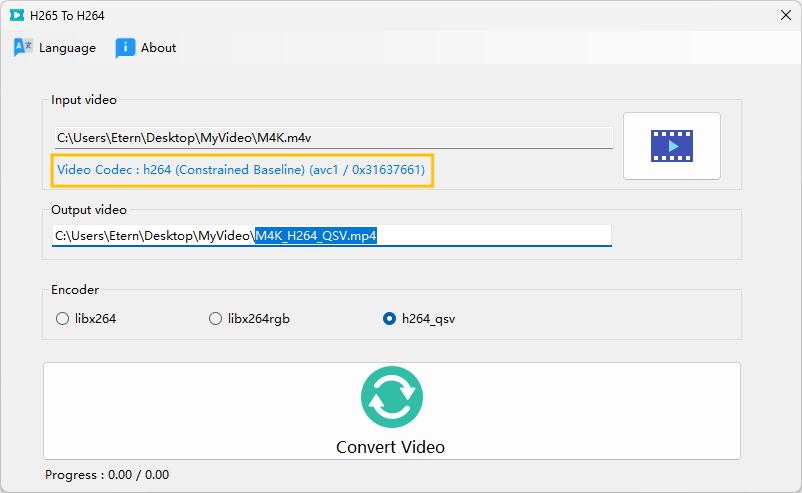
Task: Click the Progress 0.00 / 0.00 status text
Action: (107, 475)
